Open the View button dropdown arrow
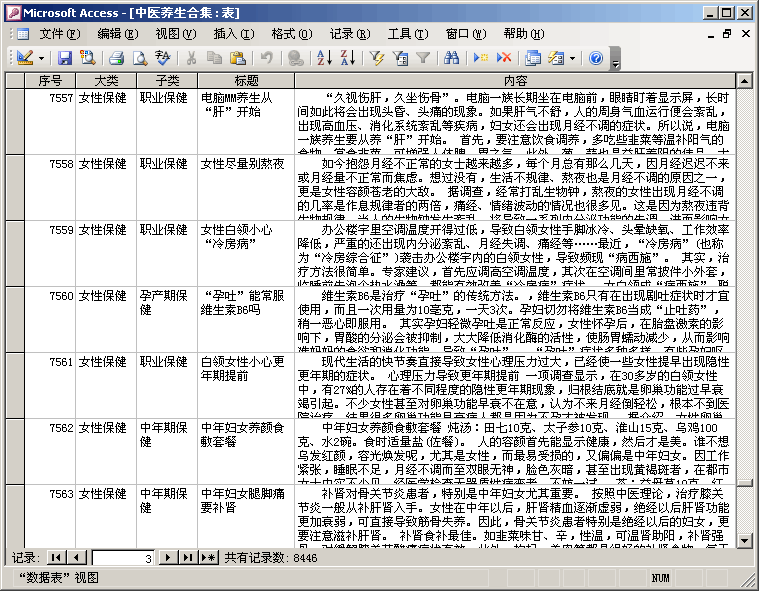 tap(42, 58)
